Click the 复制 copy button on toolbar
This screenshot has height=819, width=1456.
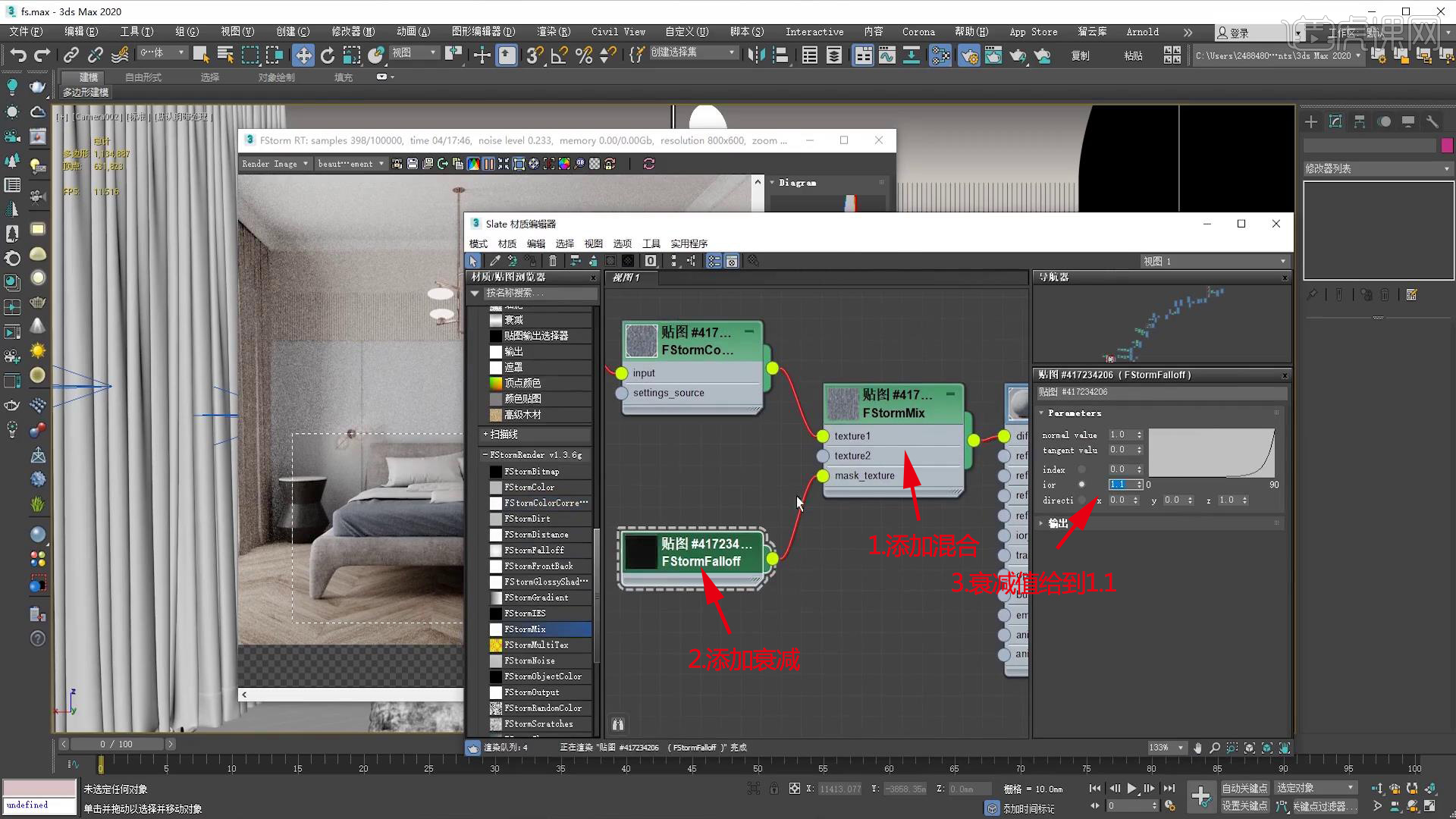(x=1080, y=55)
